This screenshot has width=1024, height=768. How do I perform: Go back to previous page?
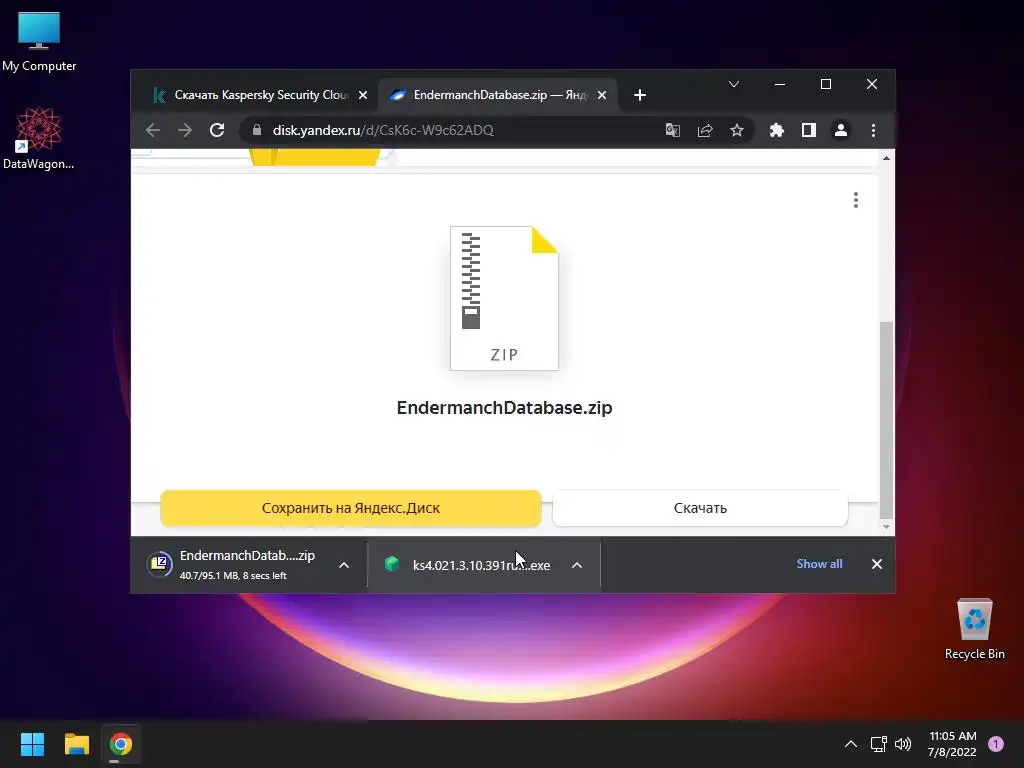pyautogui.click(x=153, y=131)
